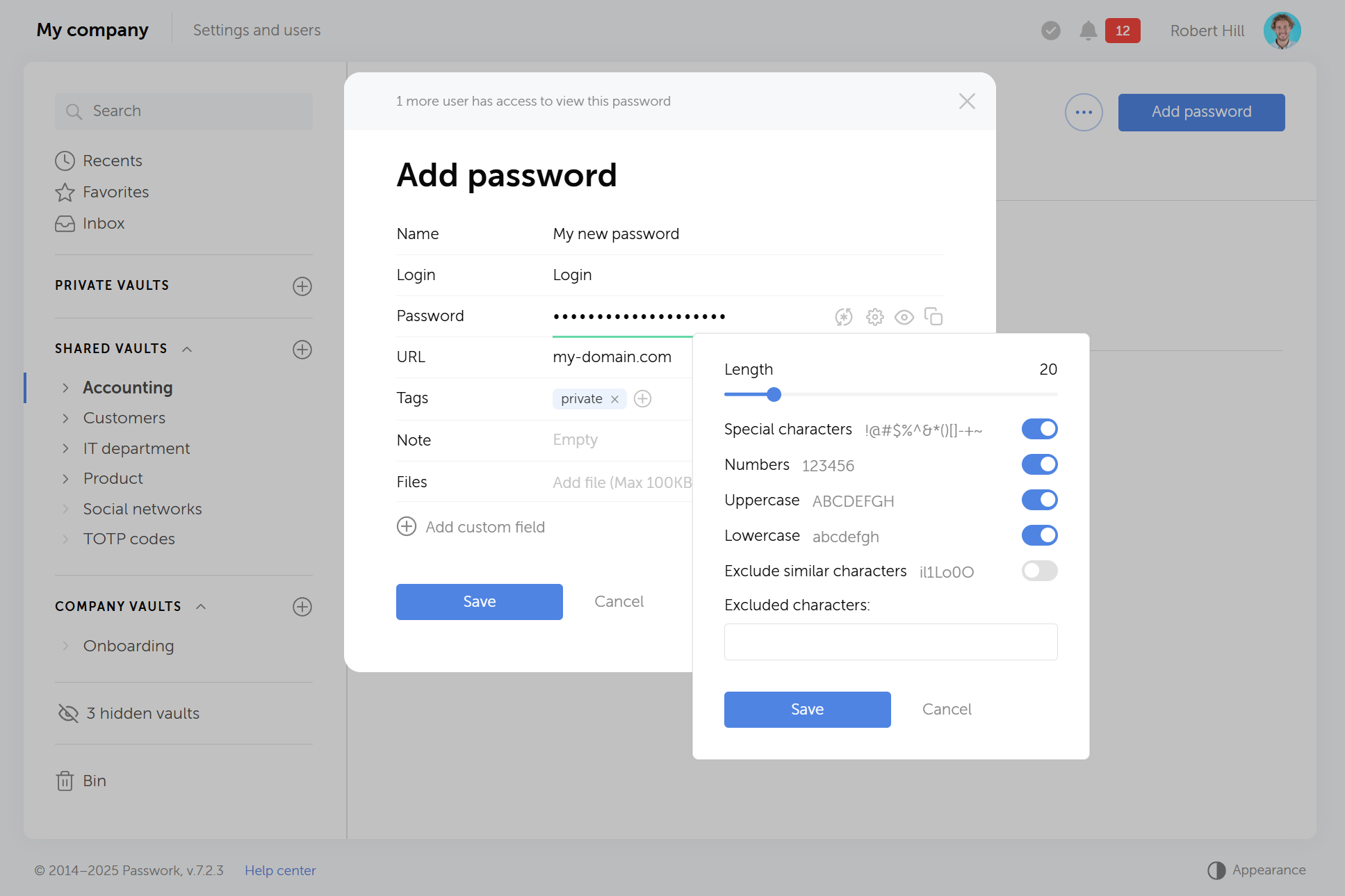
Task: Save the new password
Action: tap(479, 601)
